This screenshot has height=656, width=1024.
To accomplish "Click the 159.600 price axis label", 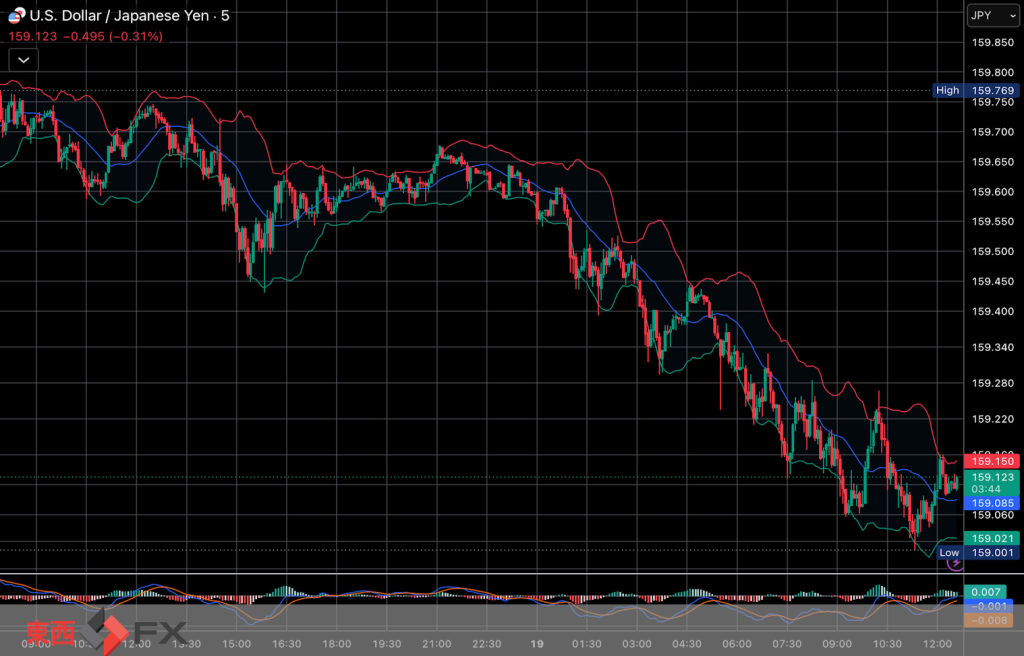I will click(x=993, y=192).
